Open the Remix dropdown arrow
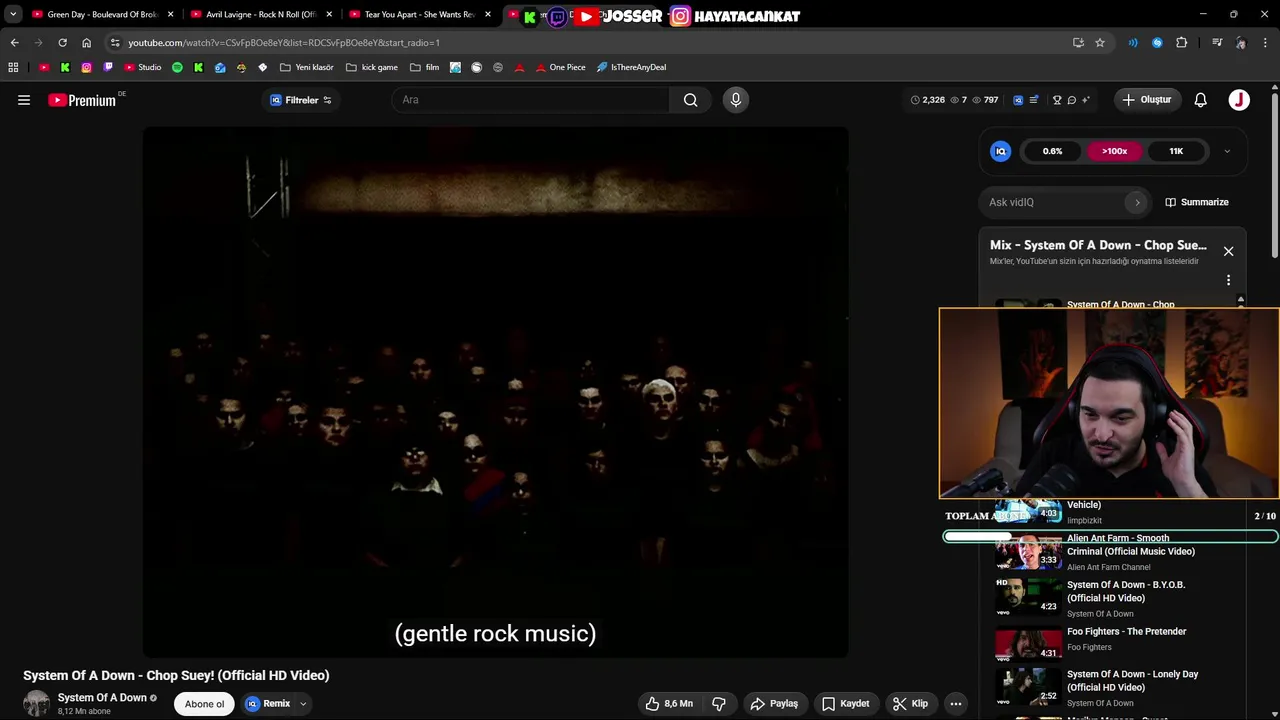Screen dimensions: 1280x720 click(303, 704)
